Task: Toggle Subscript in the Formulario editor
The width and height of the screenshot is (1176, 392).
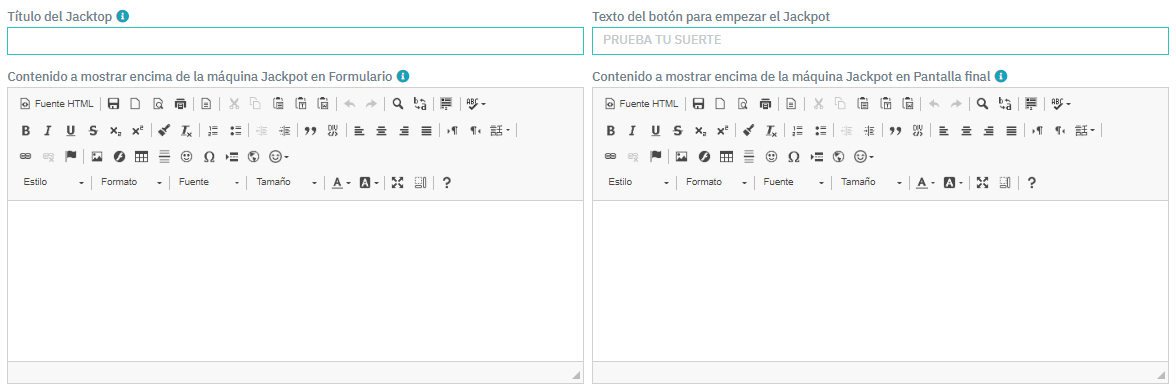Action: click(116, 130)
